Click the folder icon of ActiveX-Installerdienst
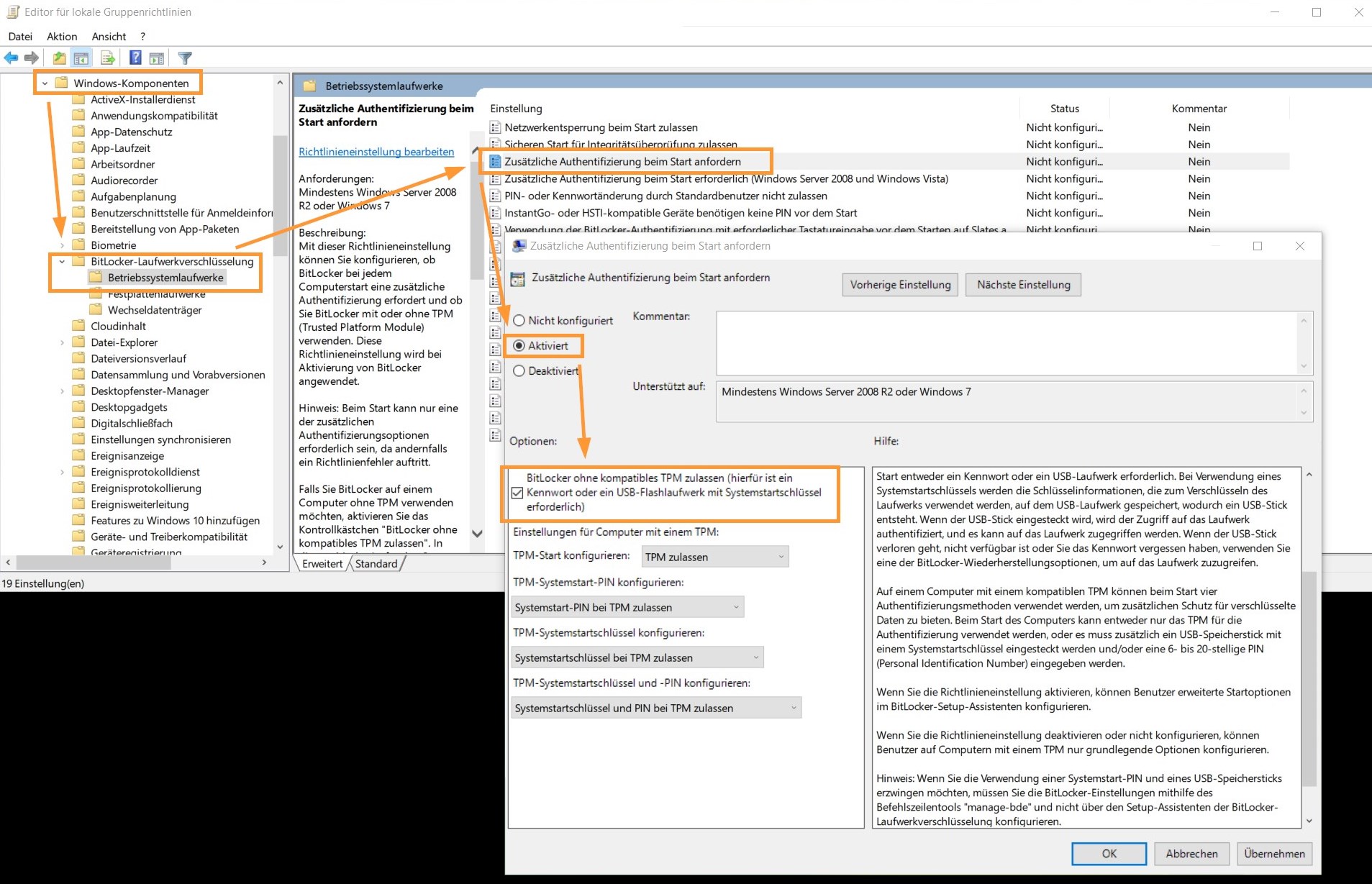1372x884 pixels. (x=79, y=99)
